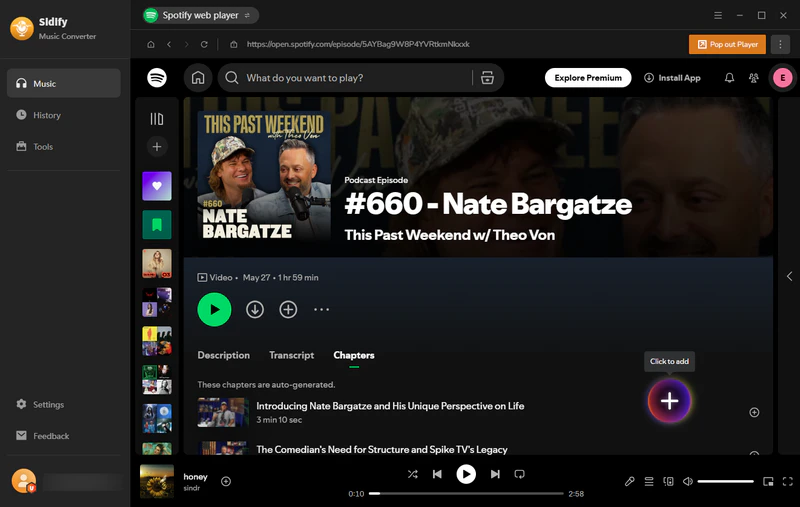Open the play queue
Viewport: 800px width, 507px height.
[648, 481]
